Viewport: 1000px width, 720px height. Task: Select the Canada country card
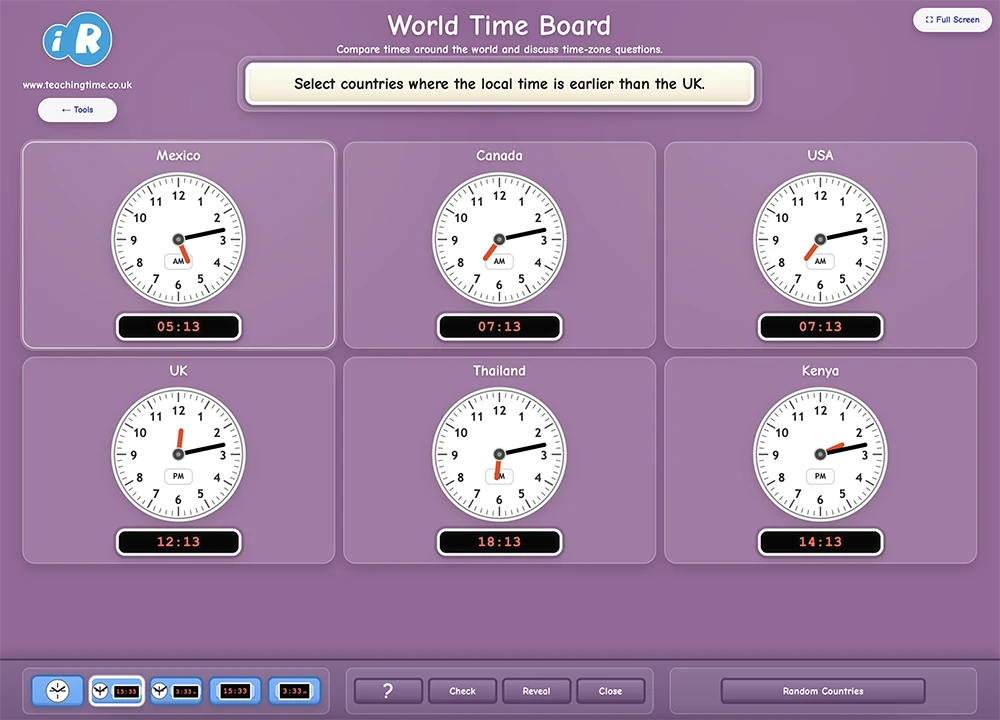499,245
